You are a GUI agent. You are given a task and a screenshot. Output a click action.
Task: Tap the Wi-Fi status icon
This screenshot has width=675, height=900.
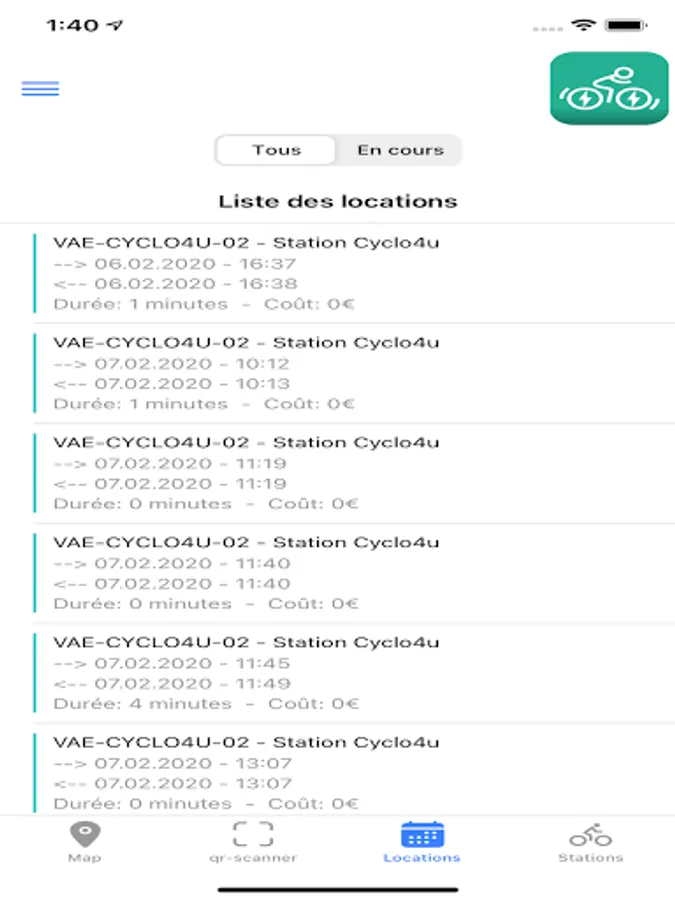[582, 25]
